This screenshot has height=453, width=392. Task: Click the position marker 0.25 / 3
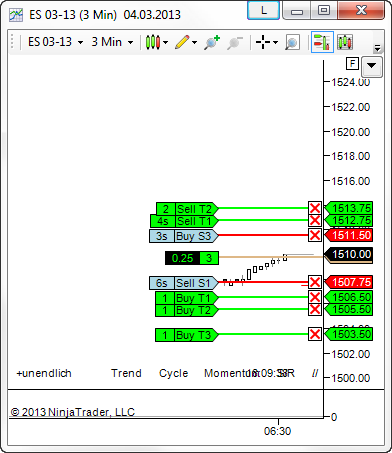(x=192, y=258)
